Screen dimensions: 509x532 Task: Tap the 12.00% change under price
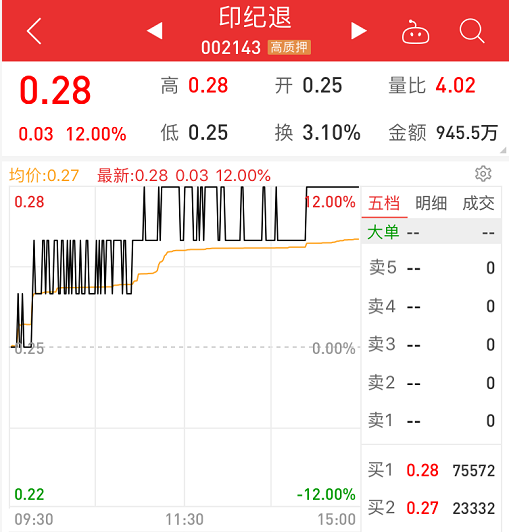96,134
